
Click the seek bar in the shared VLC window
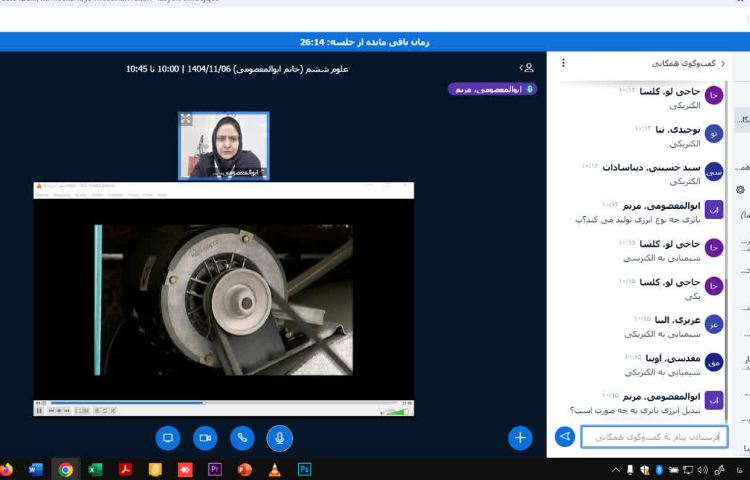tap(224, 403)
